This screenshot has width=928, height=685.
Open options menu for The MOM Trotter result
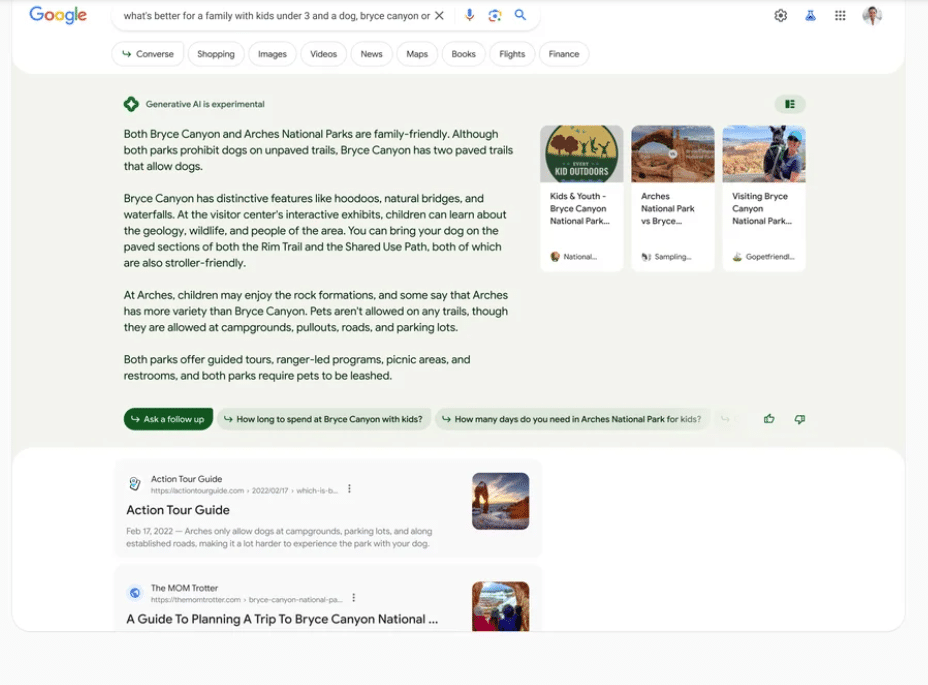click(353, 598)
